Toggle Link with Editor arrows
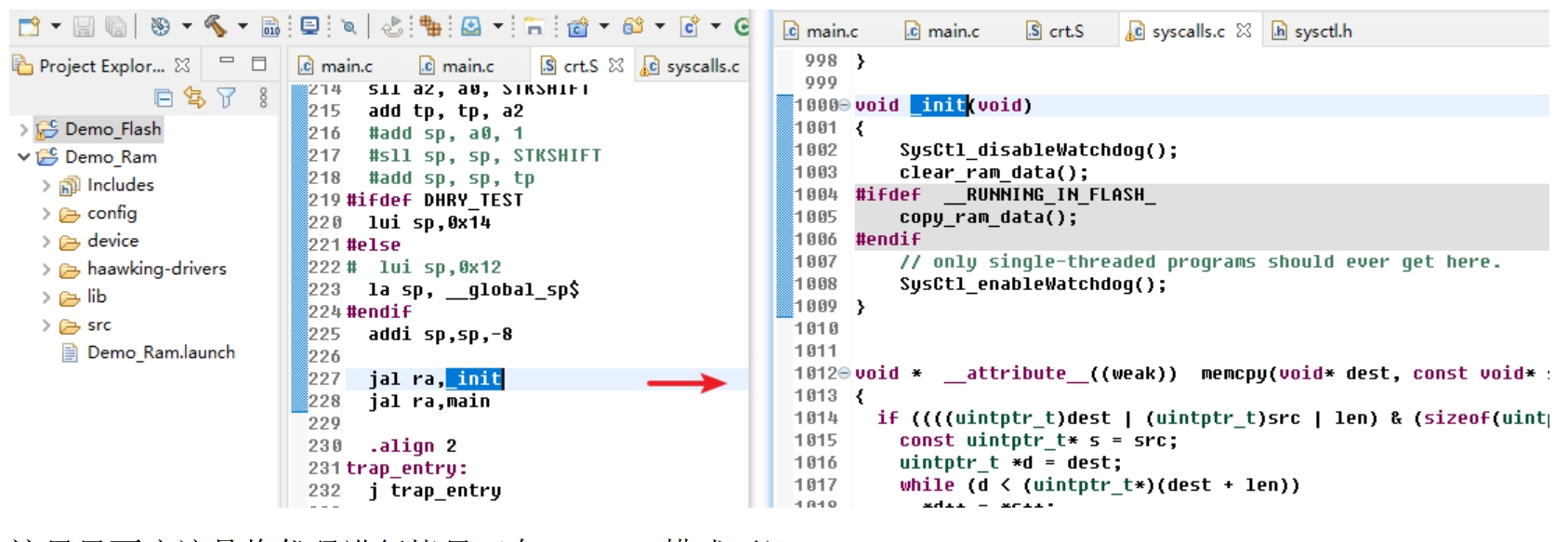The height and width of the screenshot is (542, 1568). 194,98
